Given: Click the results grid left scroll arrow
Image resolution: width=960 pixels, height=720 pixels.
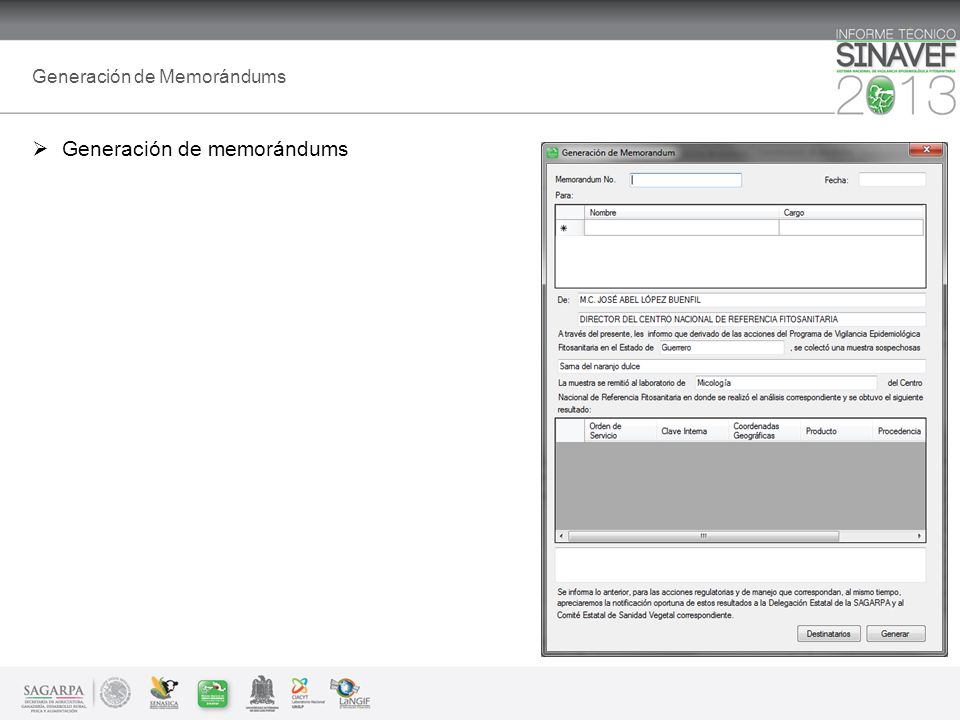Looking at the screenshot, I should coord(561,536).
